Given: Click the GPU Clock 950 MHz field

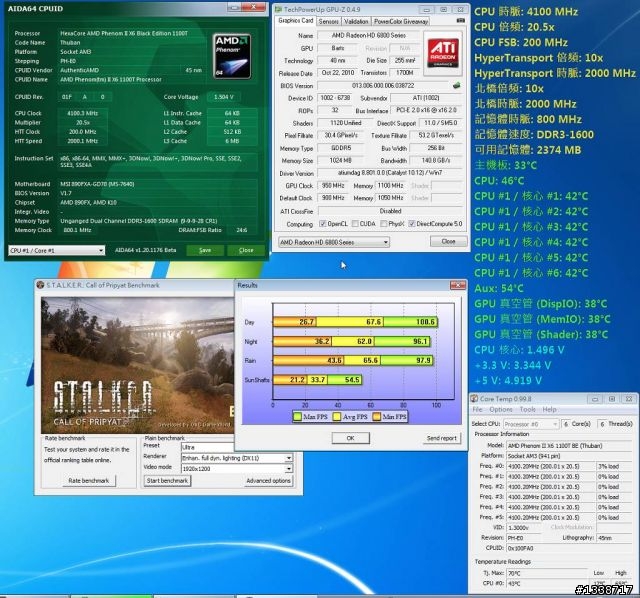Looking at the screenshot, I should tap(333, 186).
